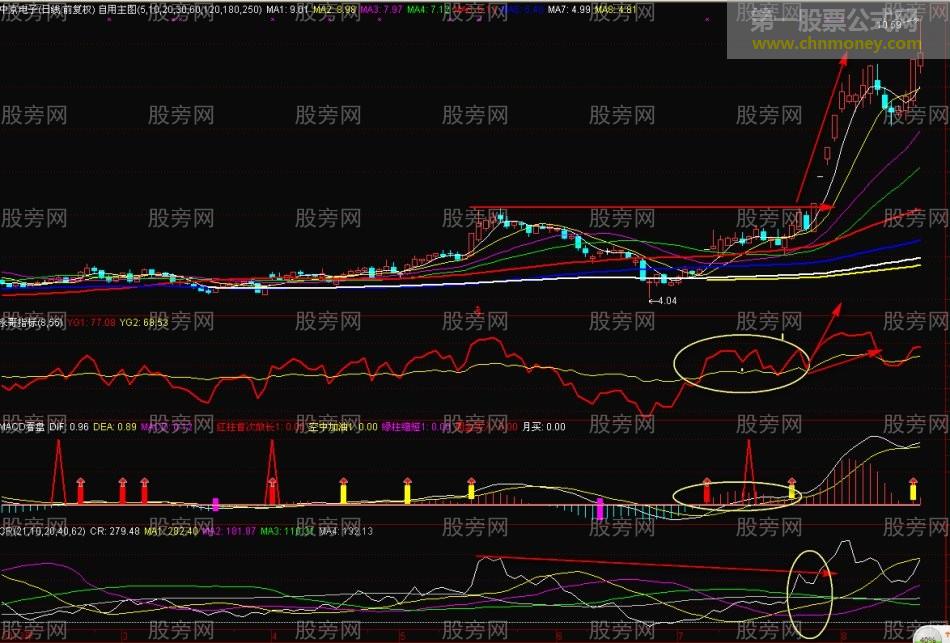The height and width of the screenshot is (643, 950).
Task: Click the MA1: 9.01 value in main chart header
Action: [x=287, y=10]
